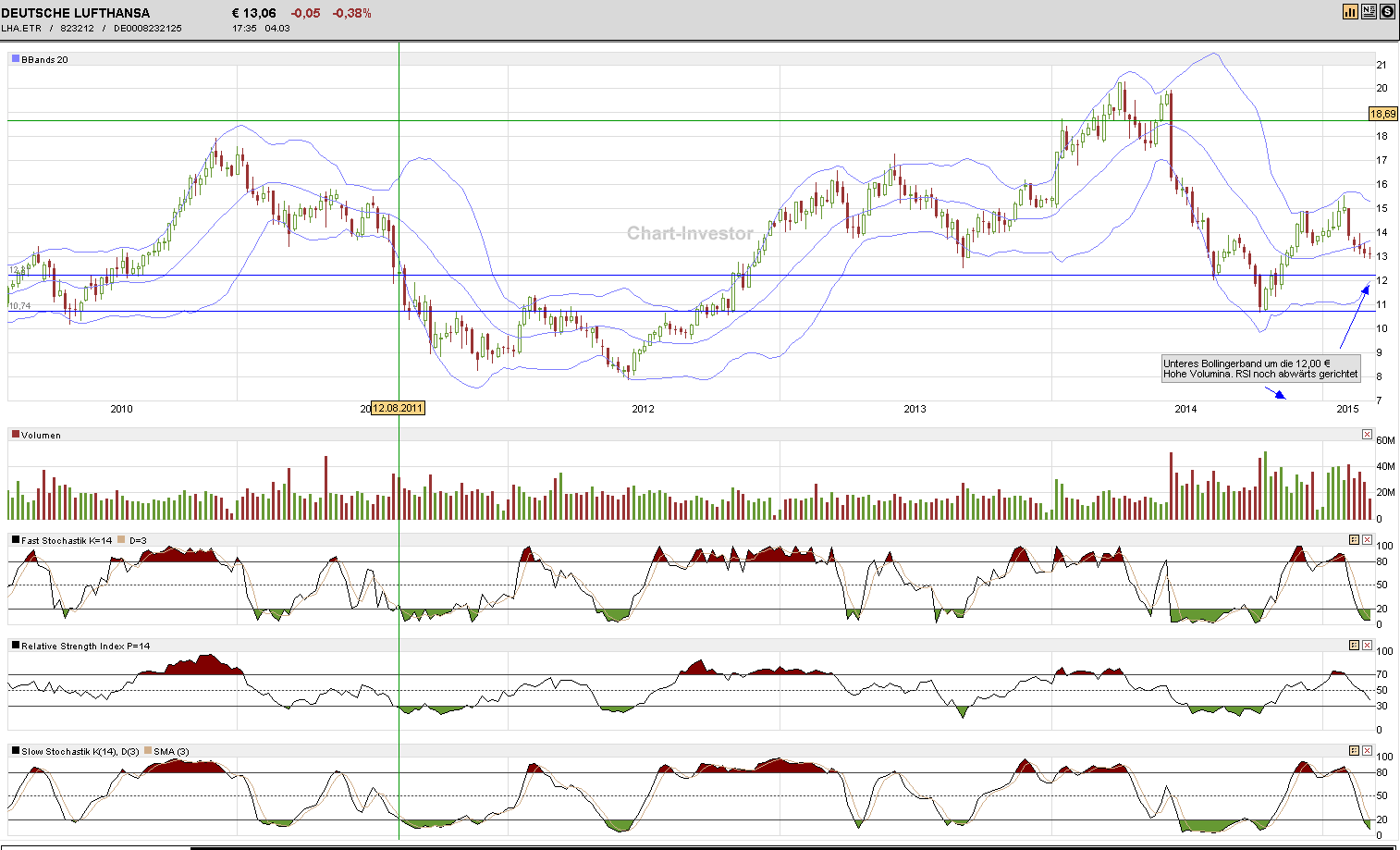Click the SMA (3) tan legend swatch
Image resolution: width=1400 pixels, height=850 pixels.
pos(148,751)
